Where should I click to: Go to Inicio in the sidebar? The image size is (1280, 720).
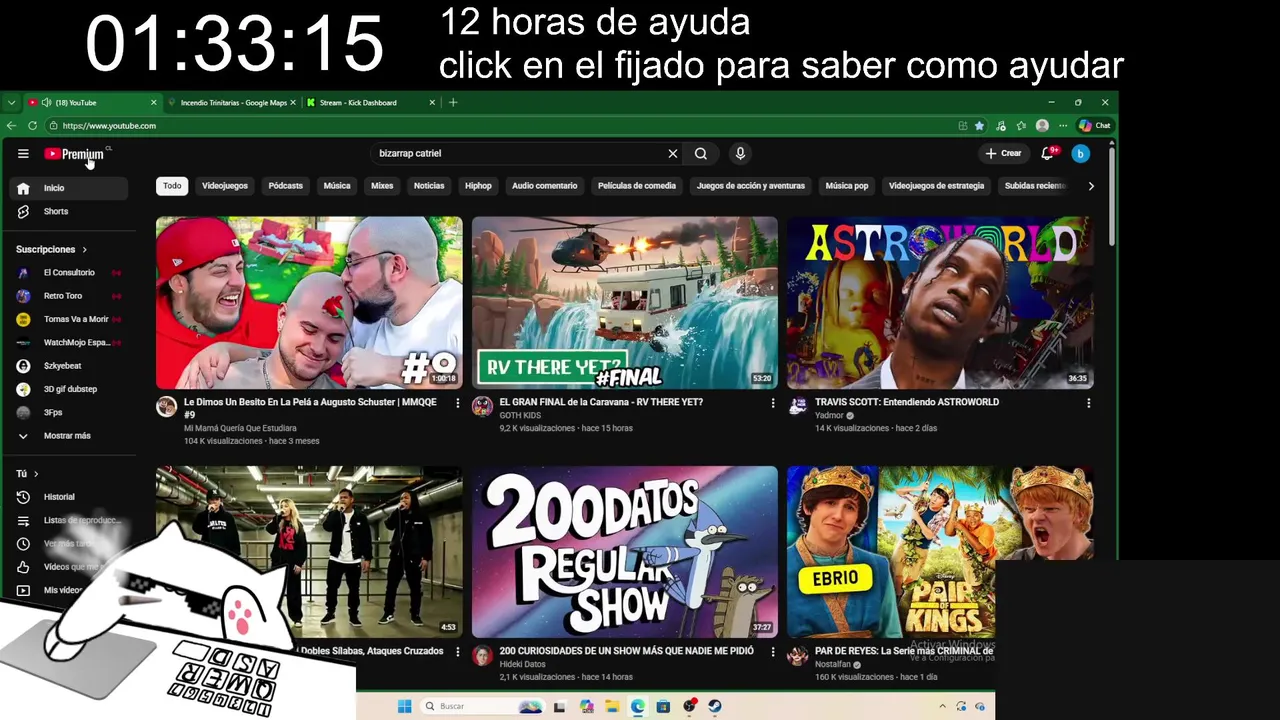(x=68, y=188)
